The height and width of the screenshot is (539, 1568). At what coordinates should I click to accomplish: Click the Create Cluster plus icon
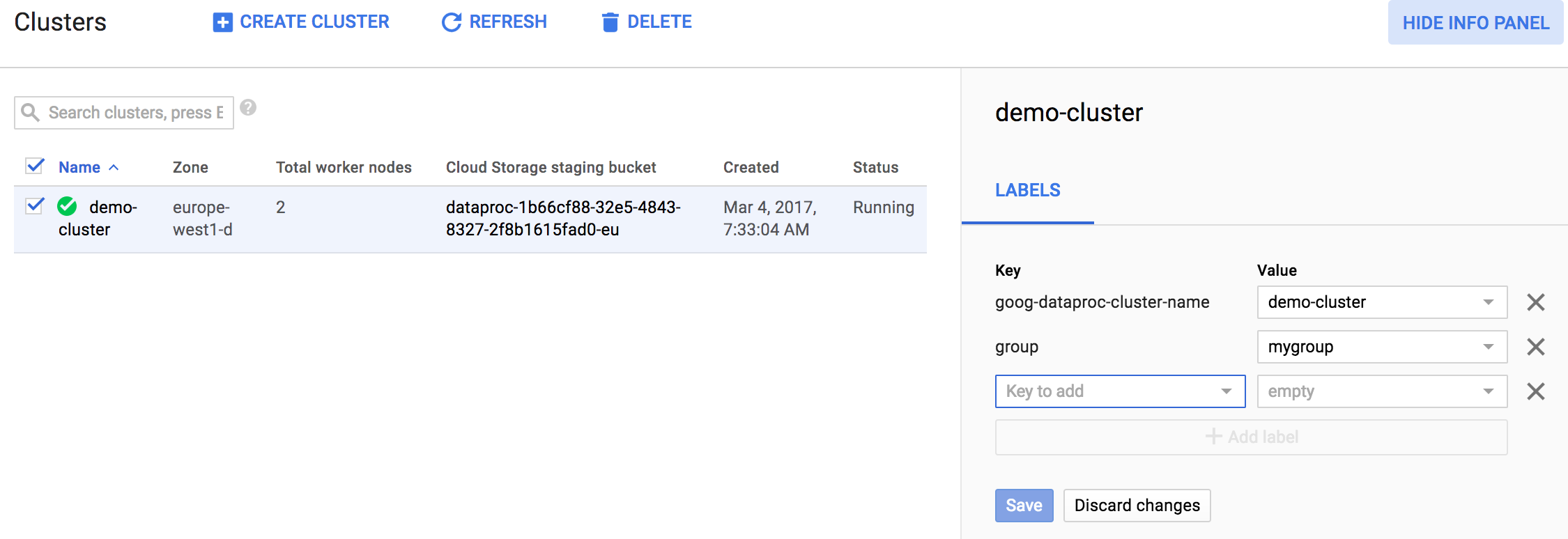222,22
